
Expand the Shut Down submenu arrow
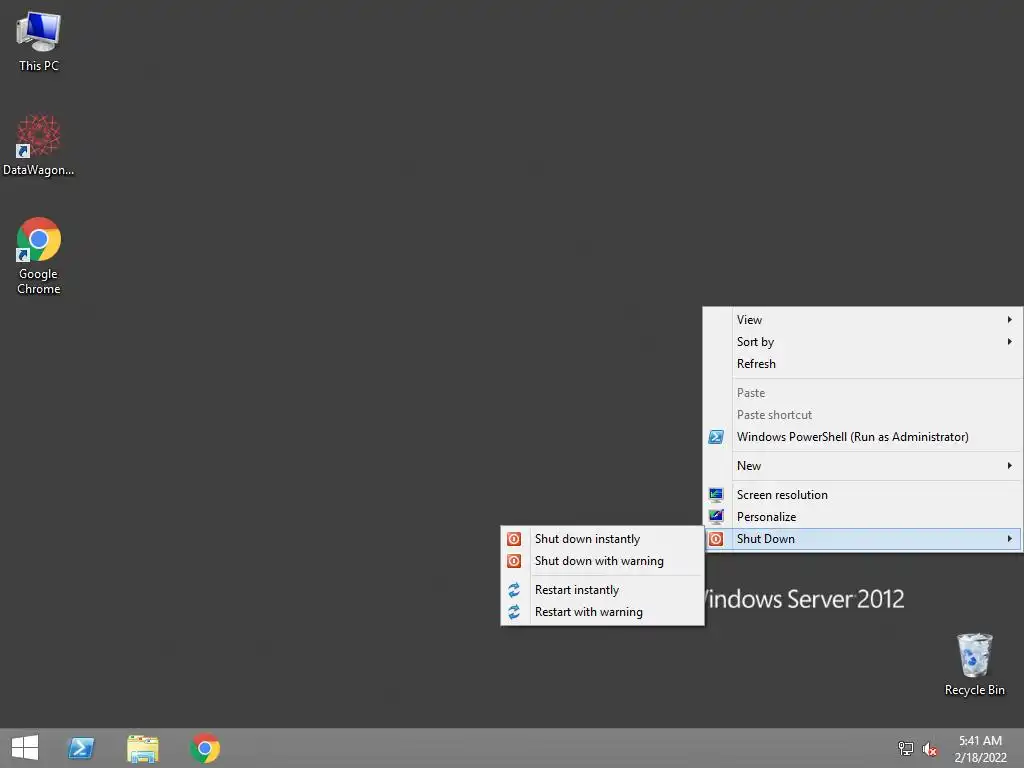[1010, 539]
